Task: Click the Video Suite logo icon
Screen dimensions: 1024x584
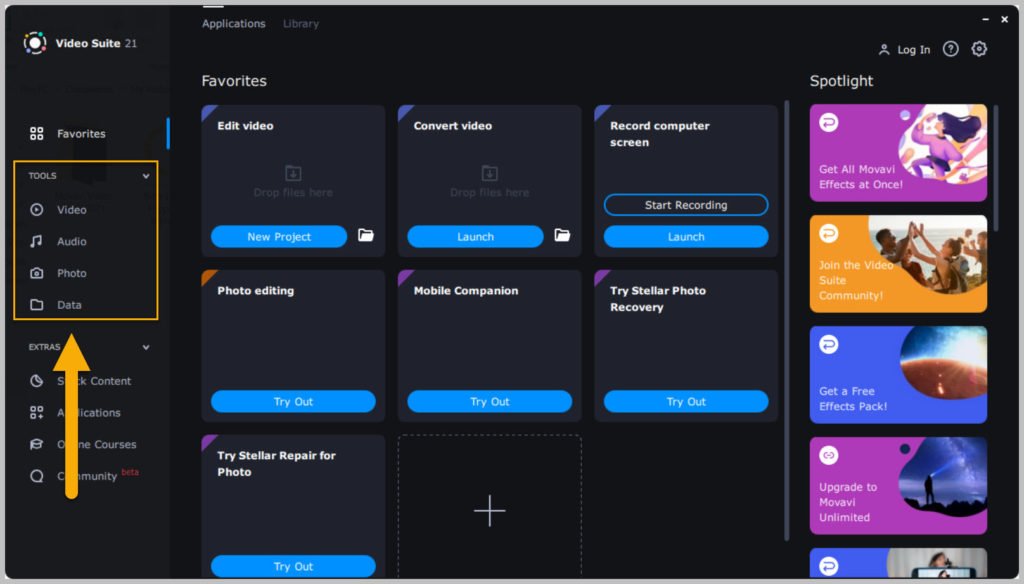Action: click(x=35, y=43)
